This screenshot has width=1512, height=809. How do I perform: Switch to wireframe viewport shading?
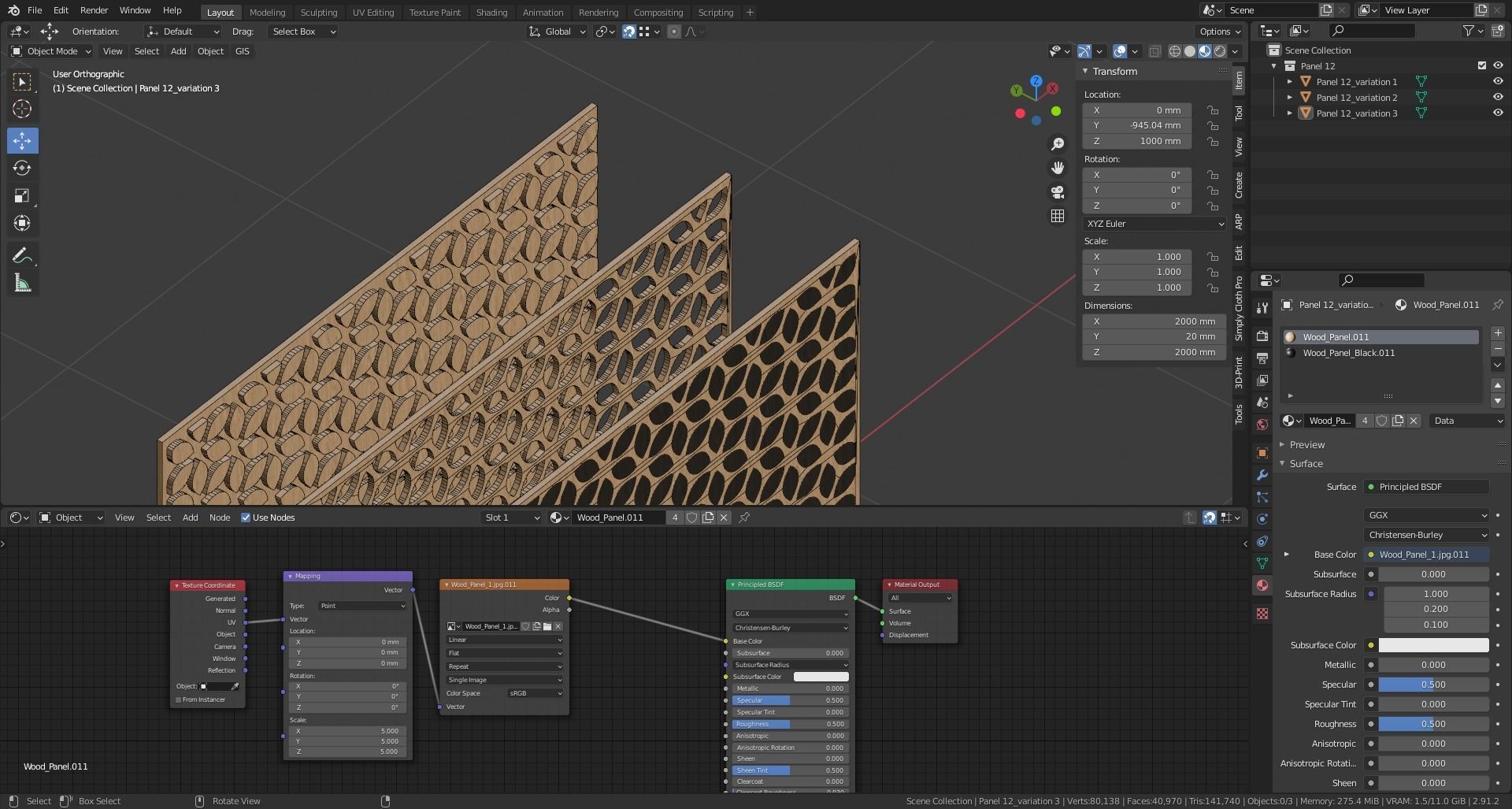coord(1175,51)
